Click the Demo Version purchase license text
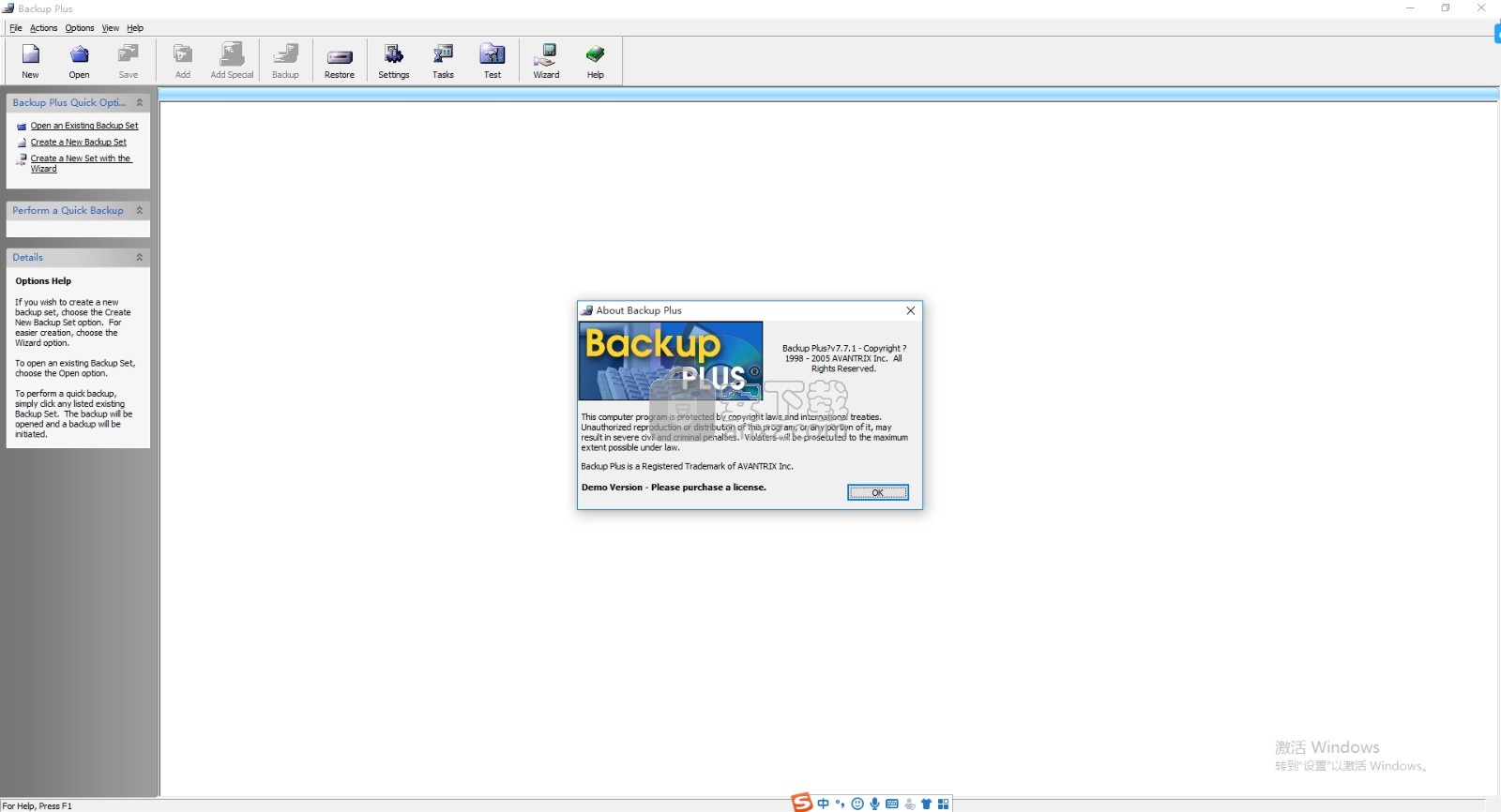Screen dimensions: 1501x812 pyautogui.click(x=674, y=488)
